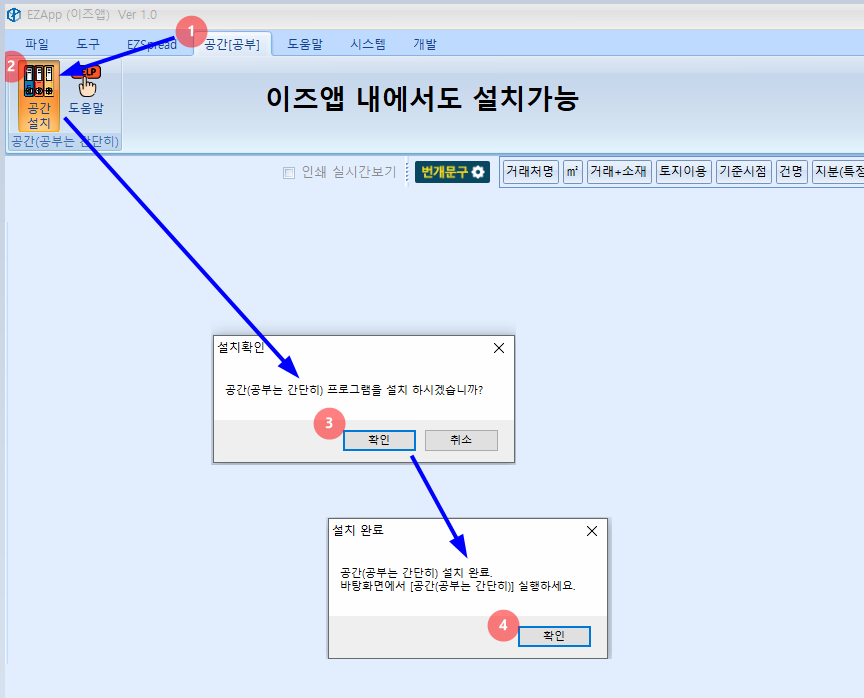Open the 도구 menu

(x=88, y=44)
